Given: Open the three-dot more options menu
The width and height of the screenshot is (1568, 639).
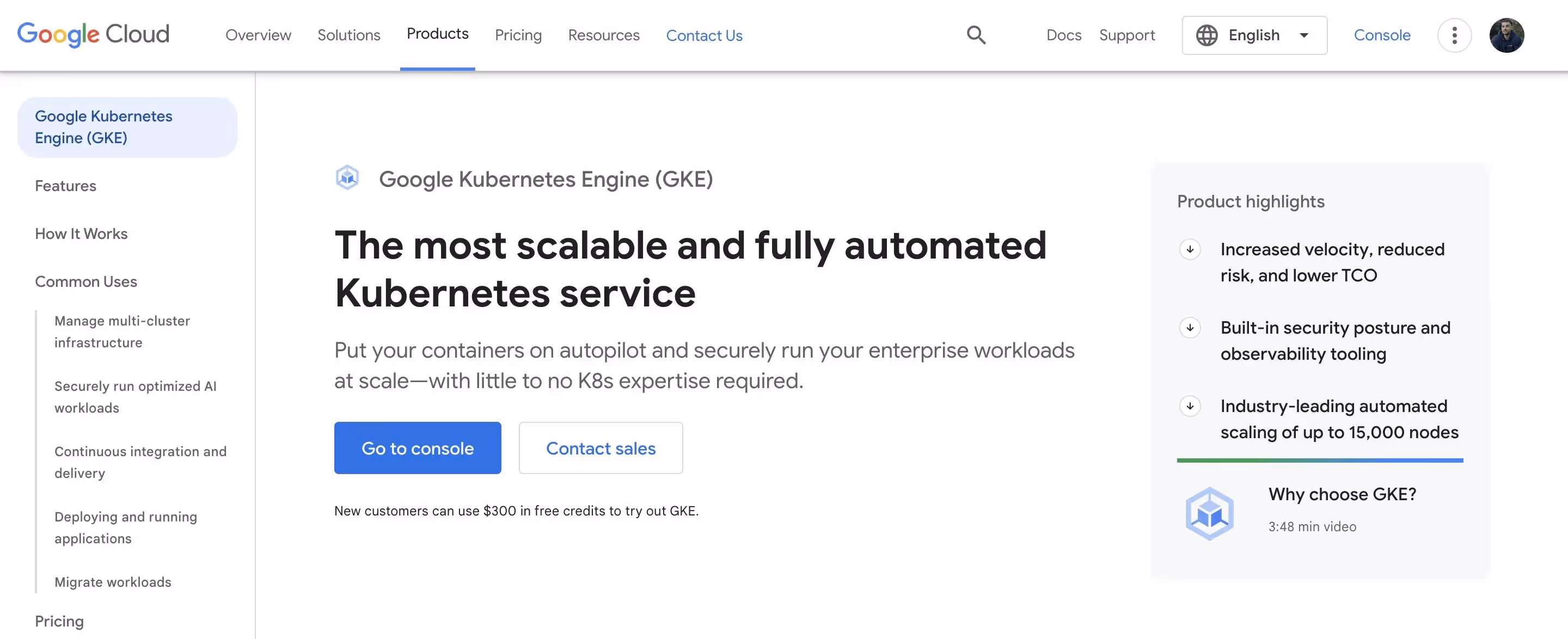Looking at the screenshot, I should (1455, 35).
